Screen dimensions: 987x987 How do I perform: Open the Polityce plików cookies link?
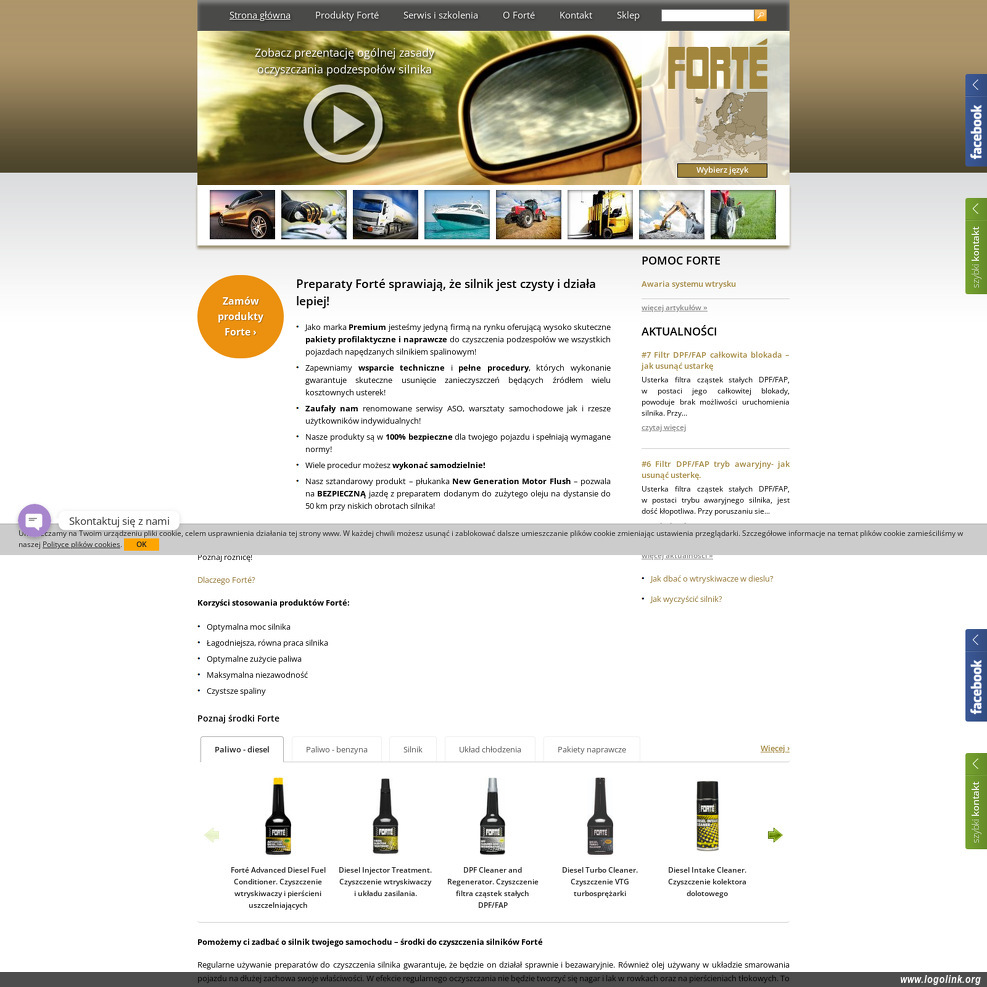point(81,544)
